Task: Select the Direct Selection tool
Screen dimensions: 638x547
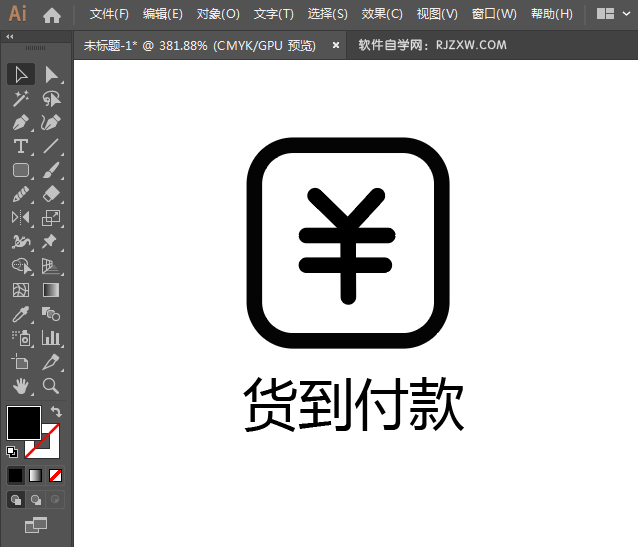Action: click(x=51, y=74)
